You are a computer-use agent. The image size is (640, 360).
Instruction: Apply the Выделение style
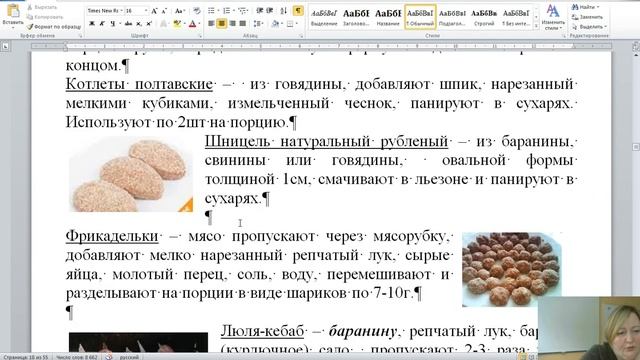click(324, 17)
